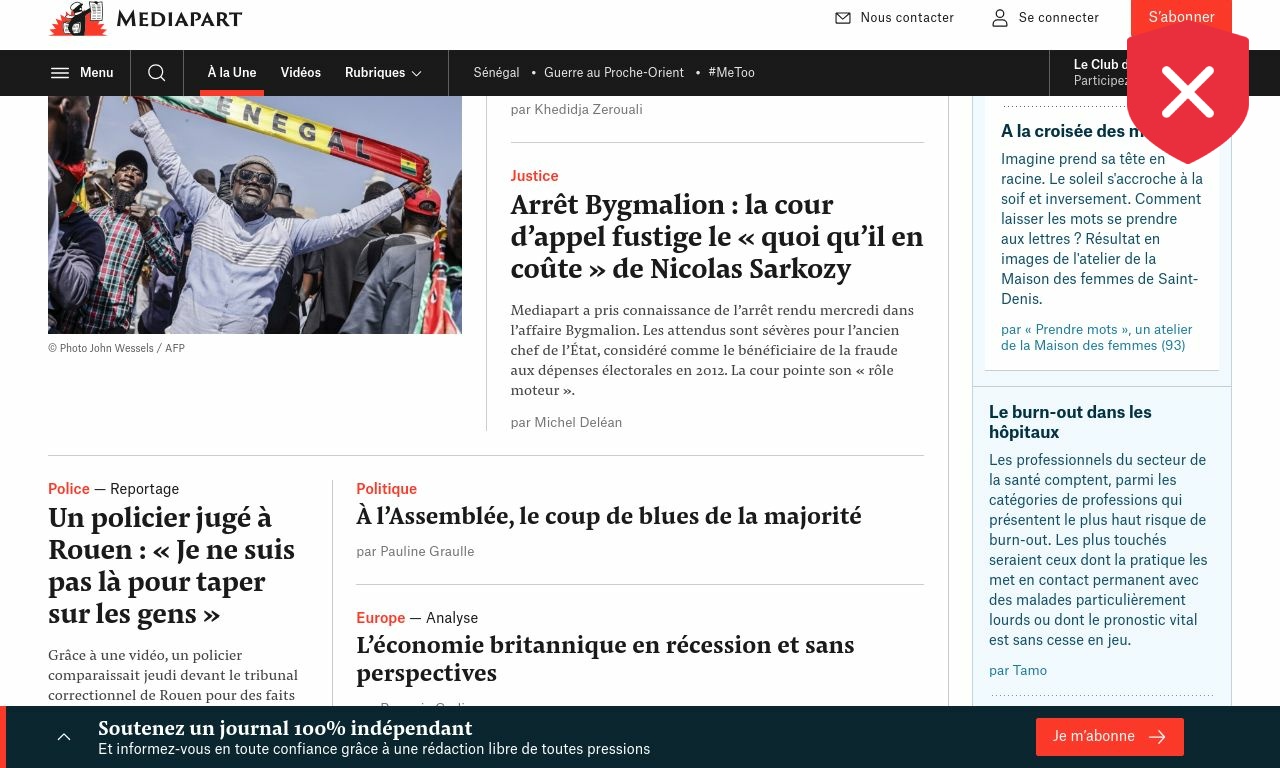The width and height of the screenshot is (1280, 768).
Task: Click the Mediapart logo
Action: pyautogui.click(x=146, y=18)
